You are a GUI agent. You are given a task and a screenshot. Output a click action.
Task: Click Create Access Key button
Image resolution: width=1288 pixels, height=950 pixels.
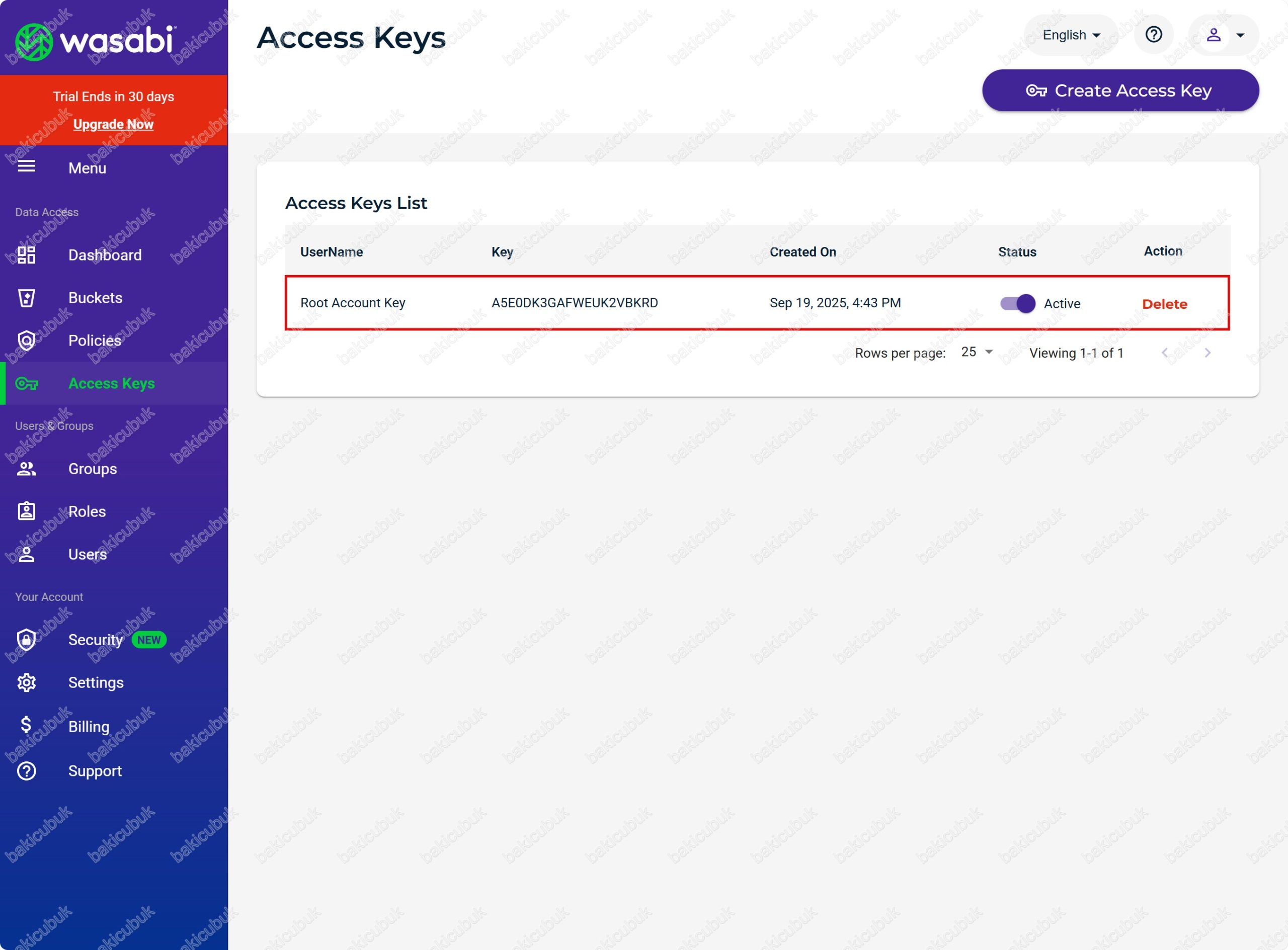coord(1120,91)
